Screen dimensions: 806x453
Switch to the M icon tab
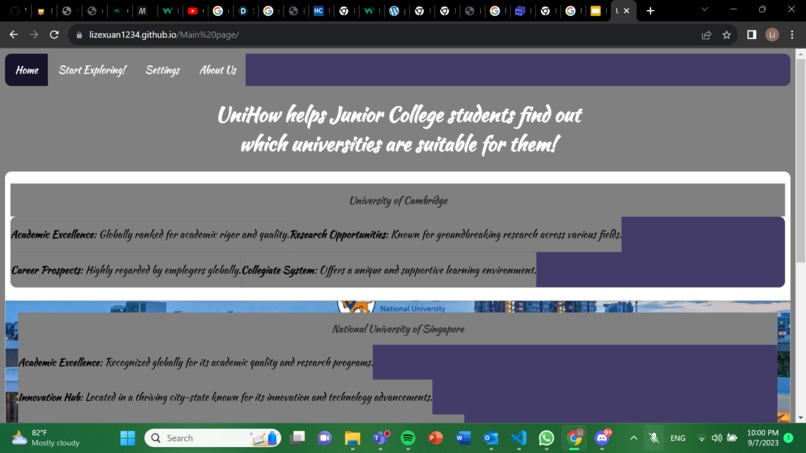(x=142, y=11)
